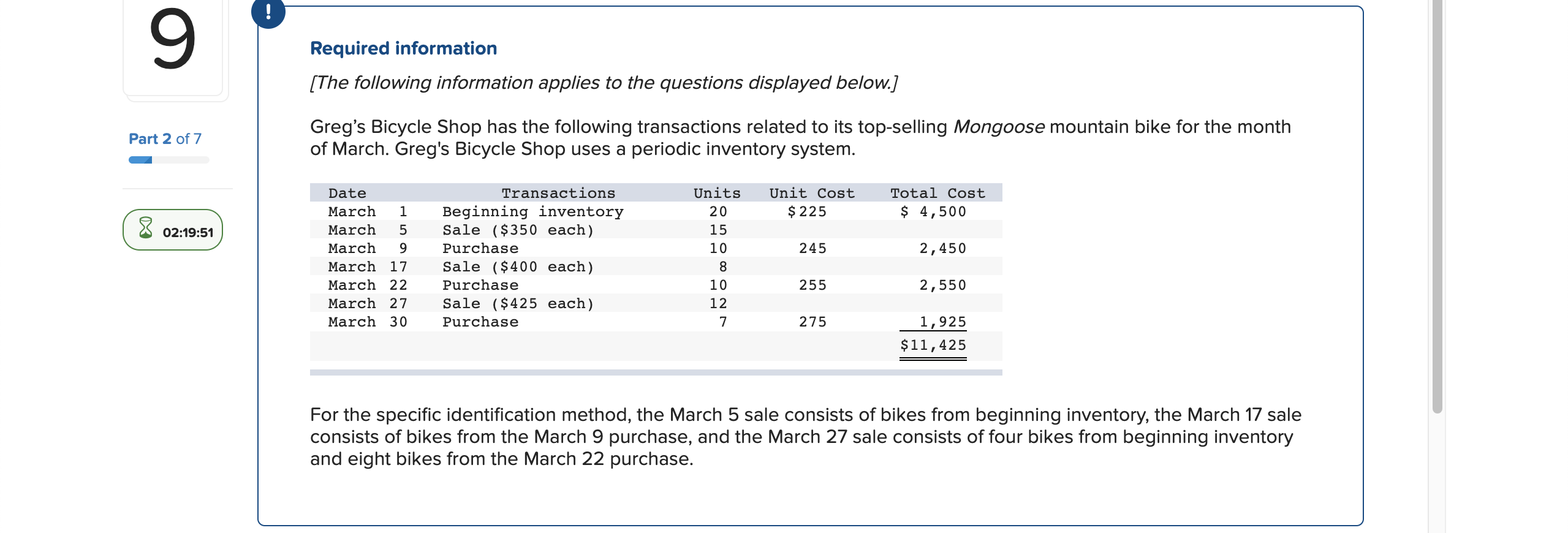This screenshot has height=533, width=1568.
Task: Click the Transactions column header
Action: [558, 192]
